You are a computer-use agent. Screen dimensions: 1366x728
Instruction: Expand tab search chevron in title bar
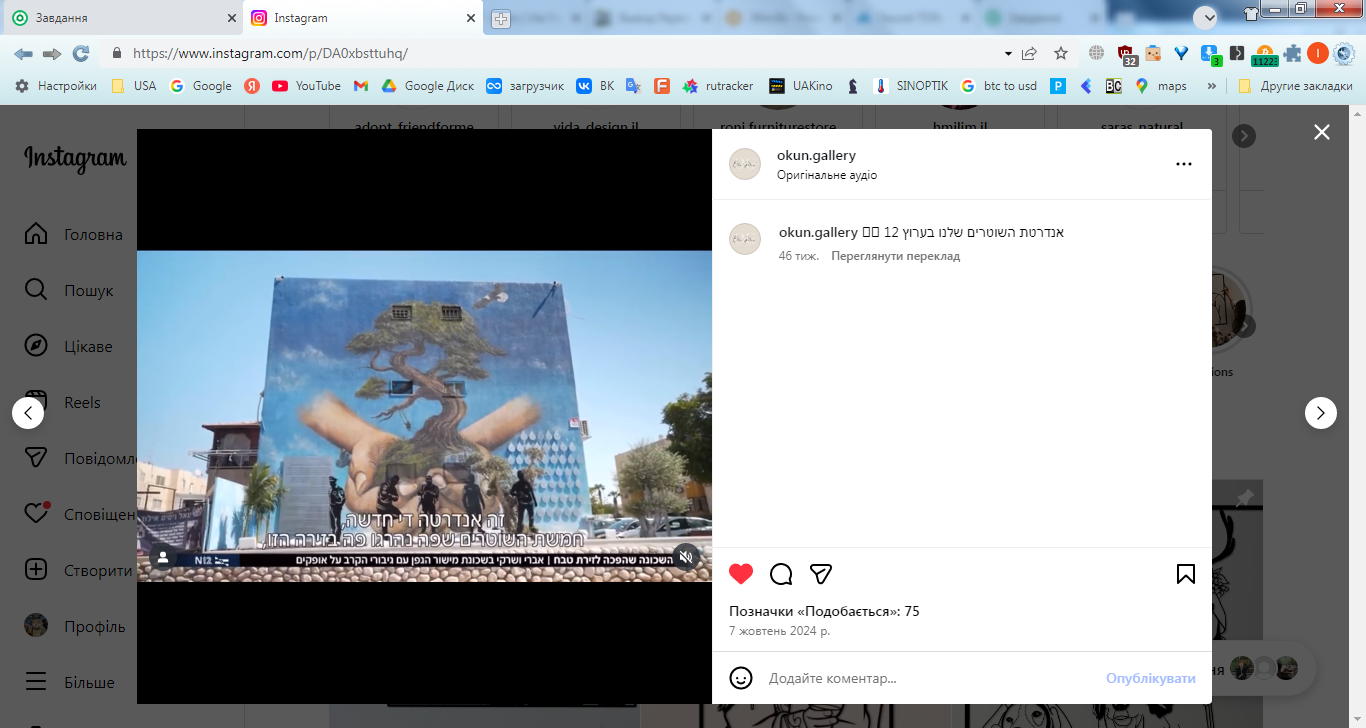coord(1205,17)
